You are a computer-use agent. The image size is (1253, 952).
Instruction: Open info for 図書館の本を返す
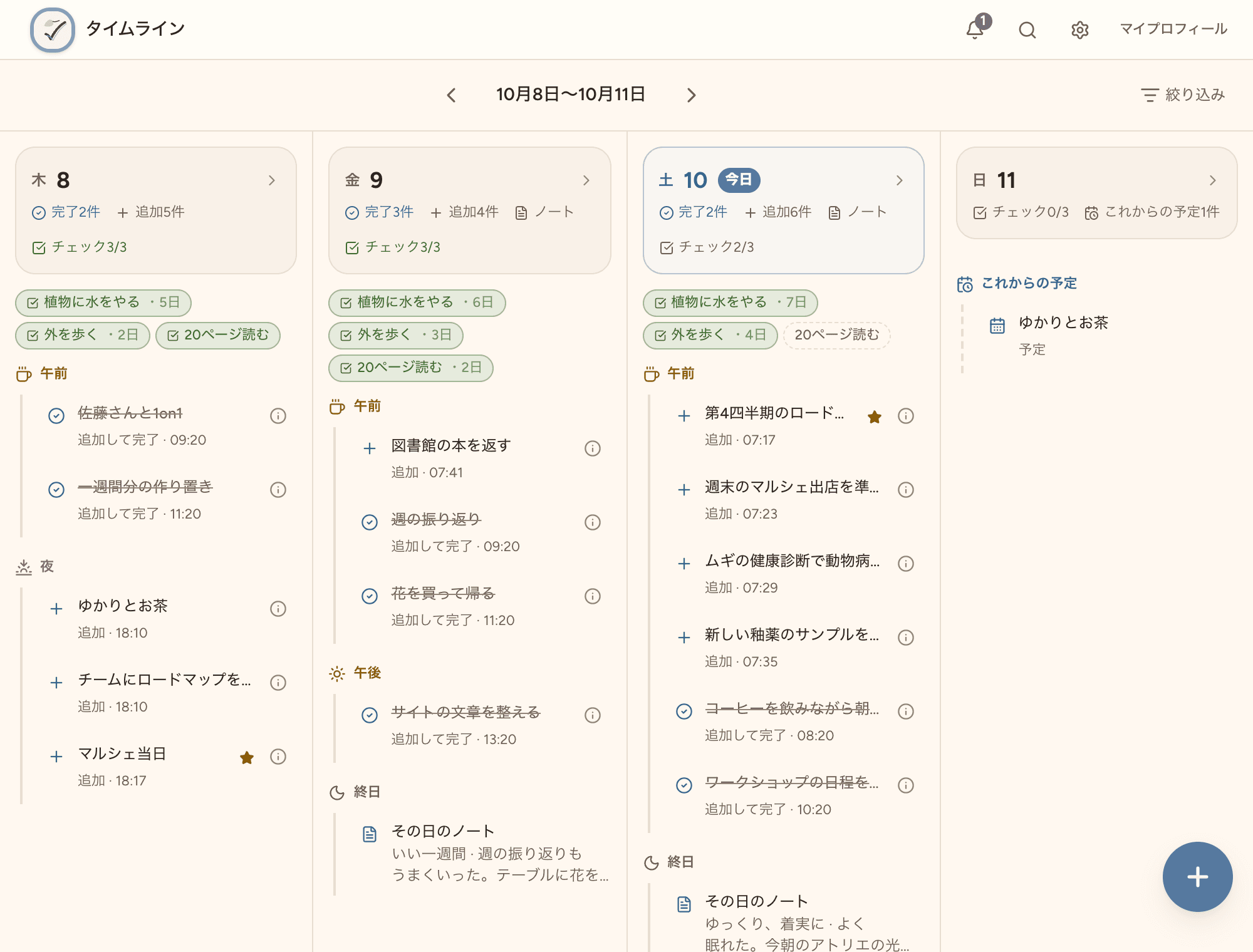(x=593, y=448)
